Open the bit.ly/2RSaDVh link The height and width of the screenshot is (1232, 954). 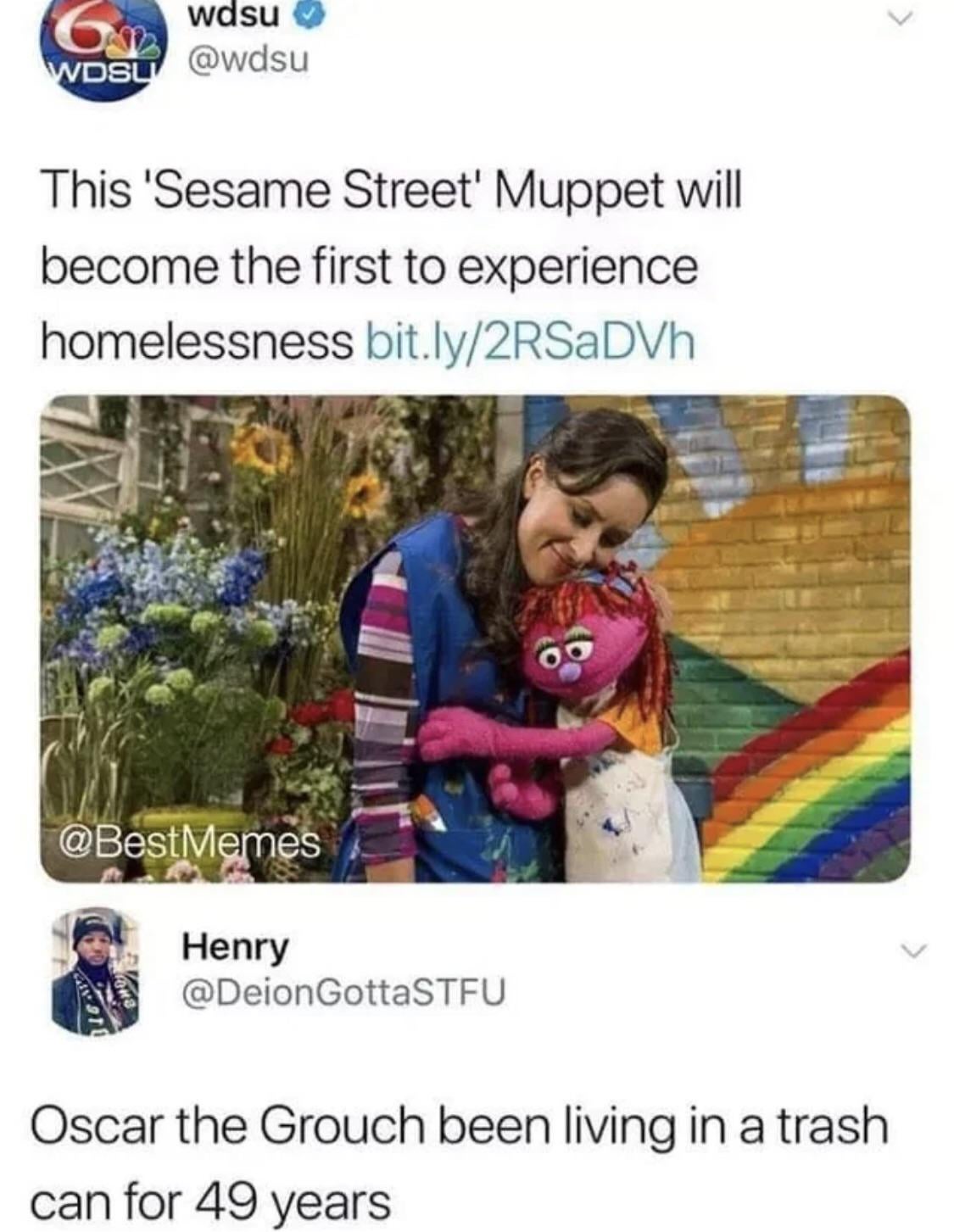tap(530, 342)
